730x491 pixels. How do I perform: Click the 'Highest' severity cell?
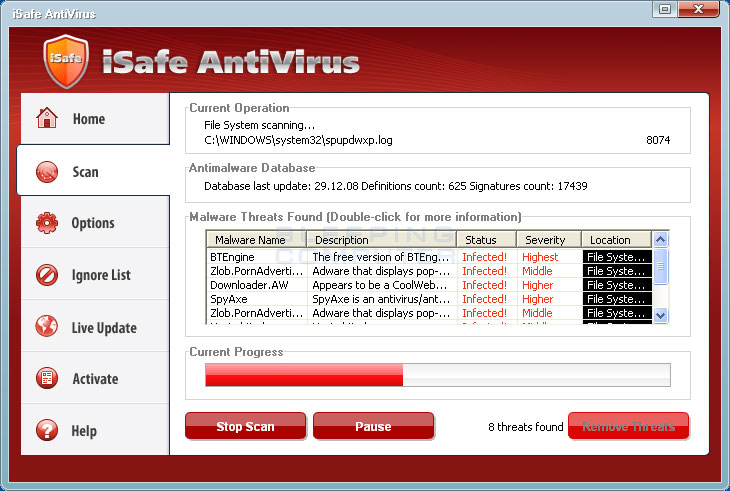[x=540, y=257]
